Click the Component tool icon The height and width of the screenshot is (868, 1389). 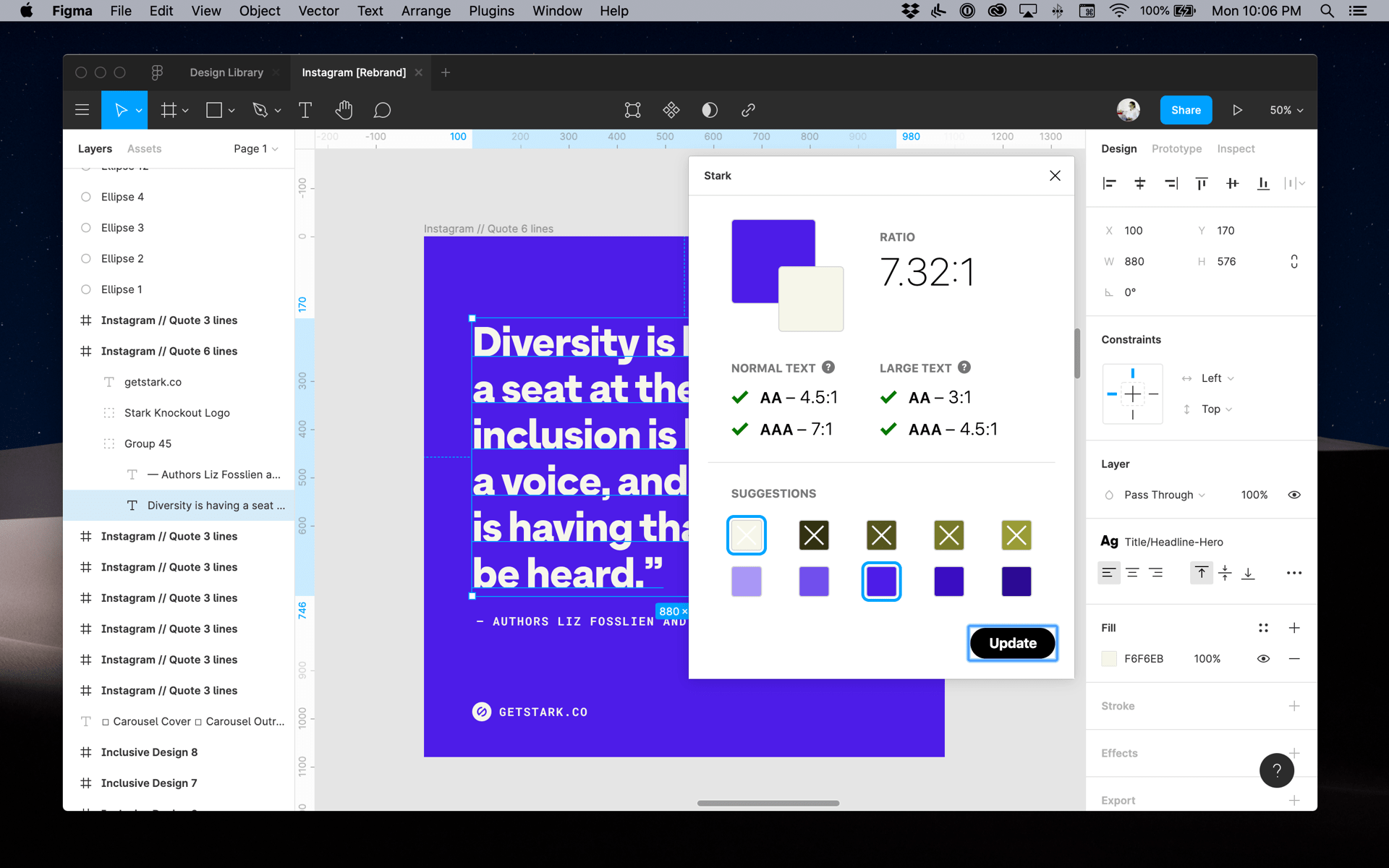point(671,110)
